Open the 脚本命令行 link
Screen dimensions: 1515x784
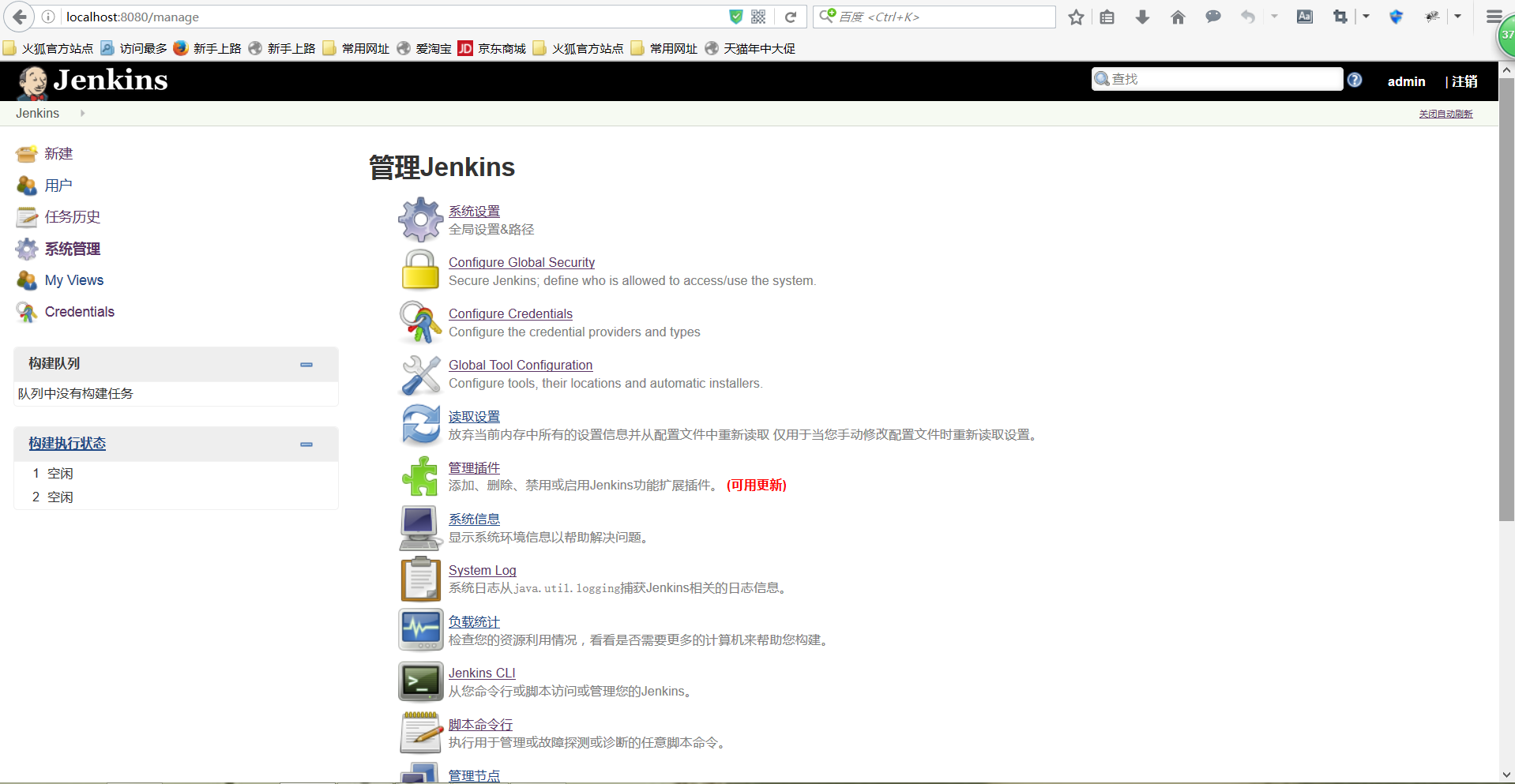coord(480,725)
